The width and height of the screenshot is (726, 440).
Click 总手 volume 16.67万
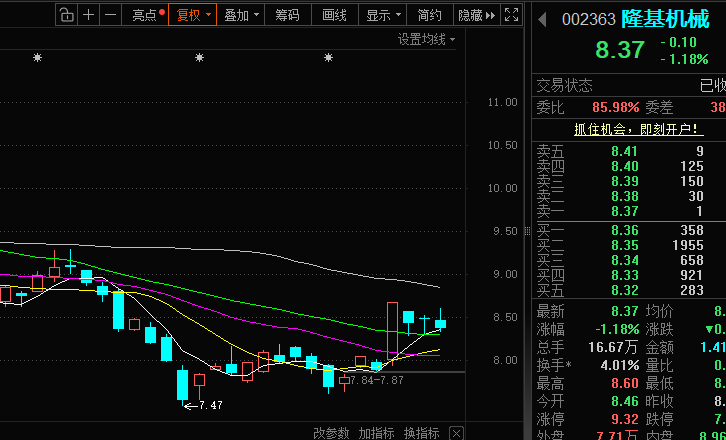(x=613, y=347)
